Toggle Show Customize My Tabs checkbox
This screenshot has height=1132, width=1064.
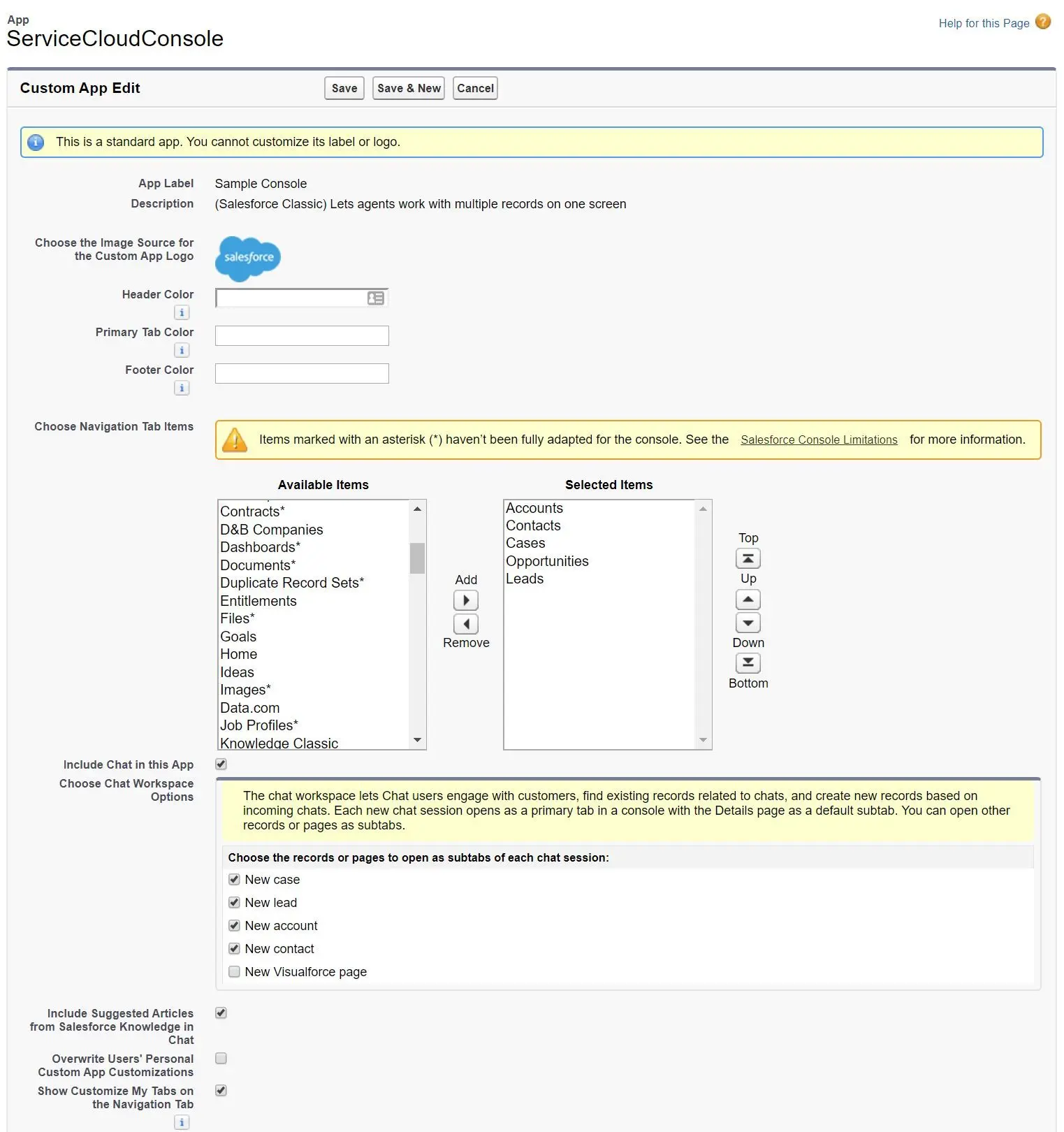coord(221,1090)
